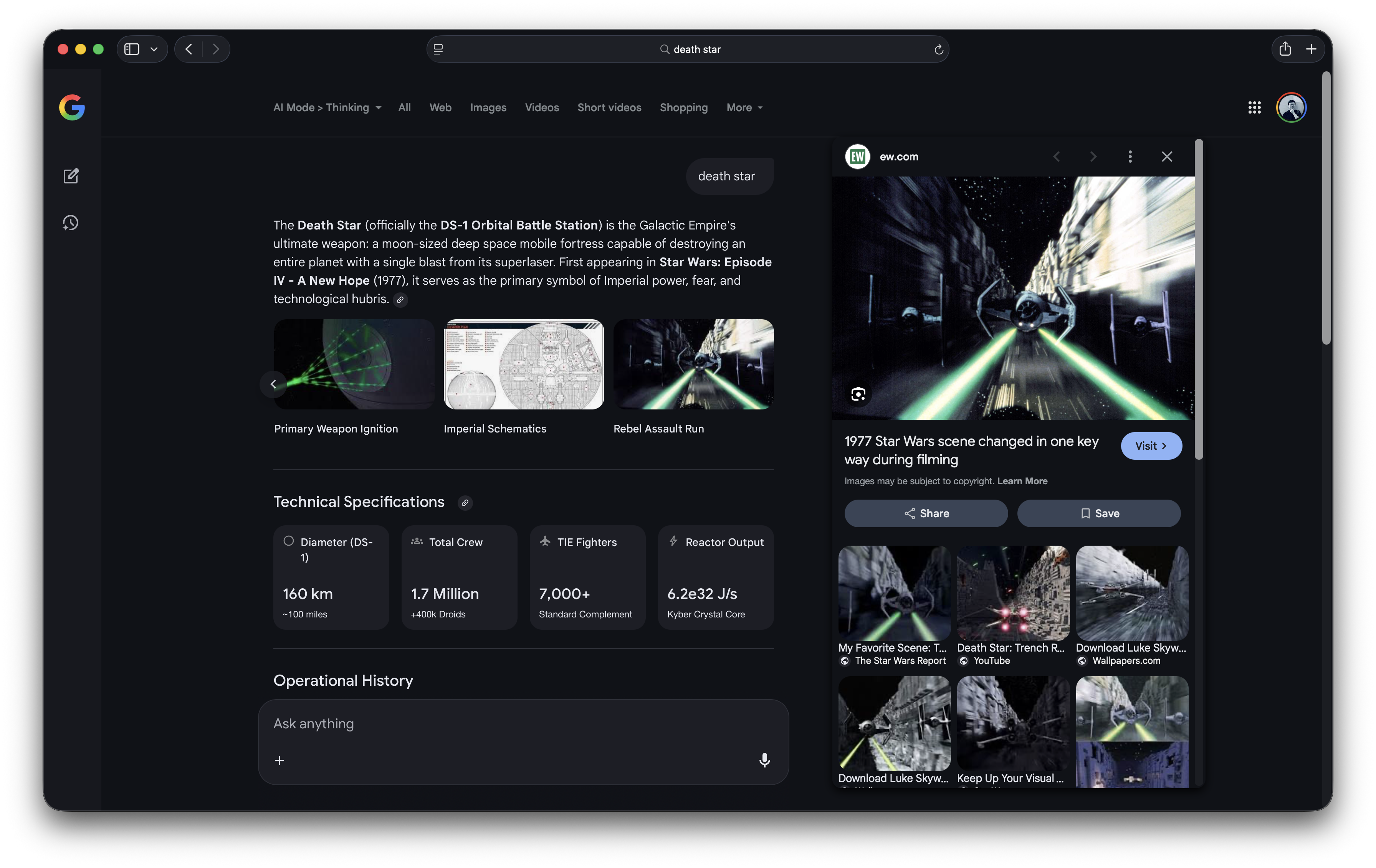Go forward in Safari history
The width and height of the screenshot is (1376, 868).
215,49
